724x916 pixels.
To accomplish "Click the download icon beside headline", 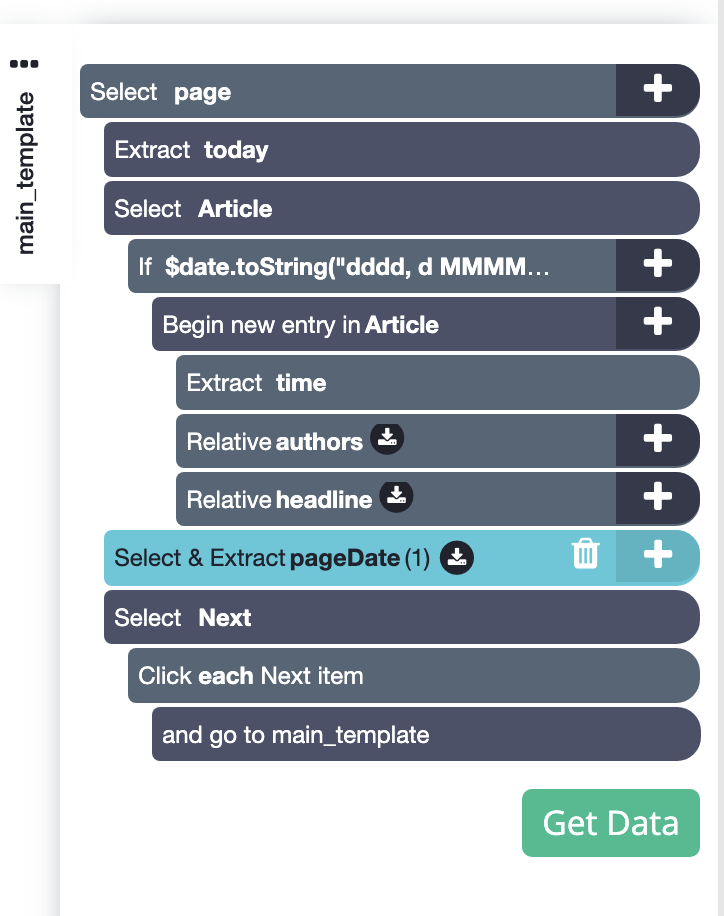I will pos(397,498).
